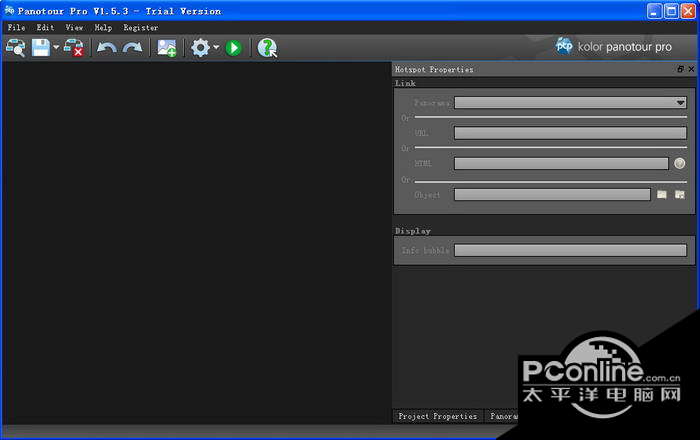Undo the last action
This screenshot has width=700, height=440.
(107, 48)
